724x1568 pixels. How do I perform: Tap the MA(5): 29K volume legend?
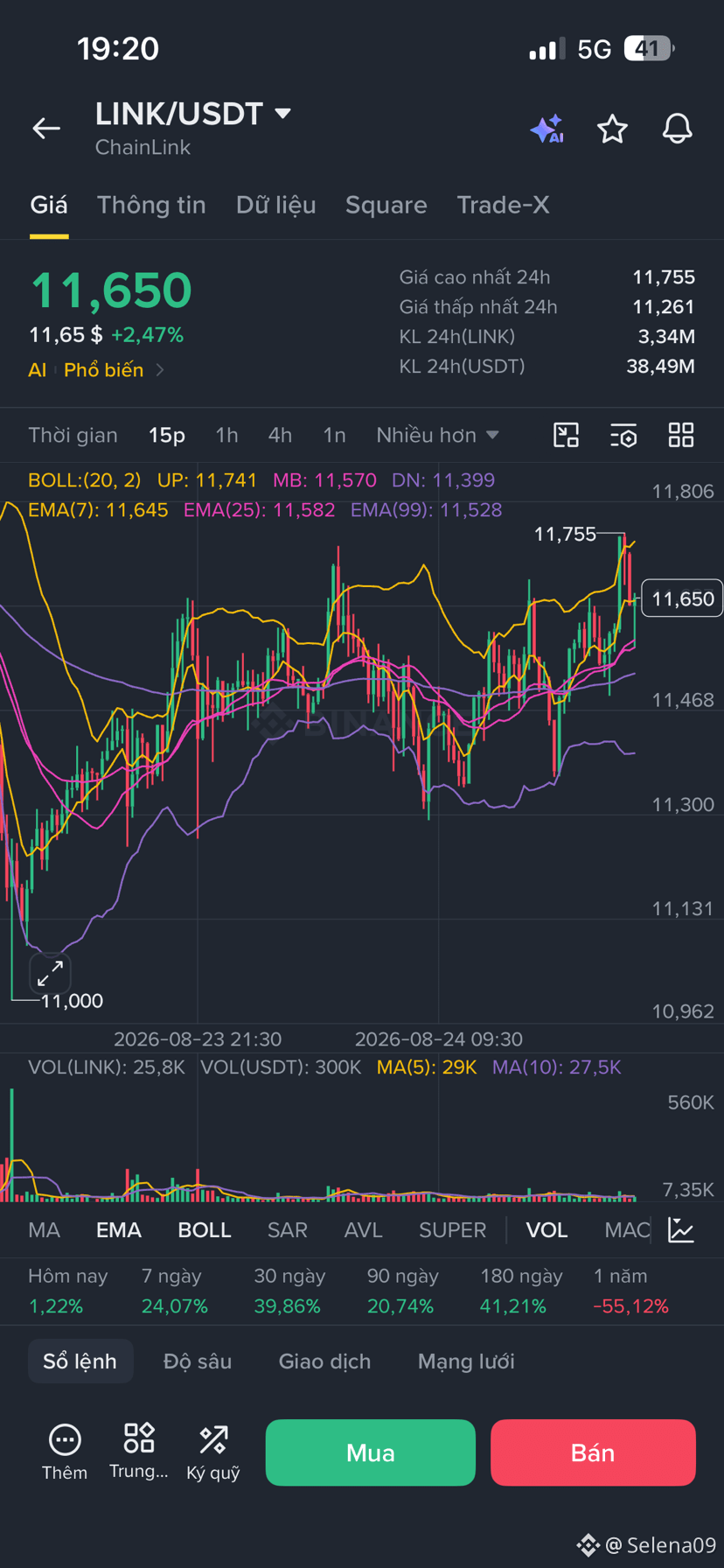(427, 1067)
